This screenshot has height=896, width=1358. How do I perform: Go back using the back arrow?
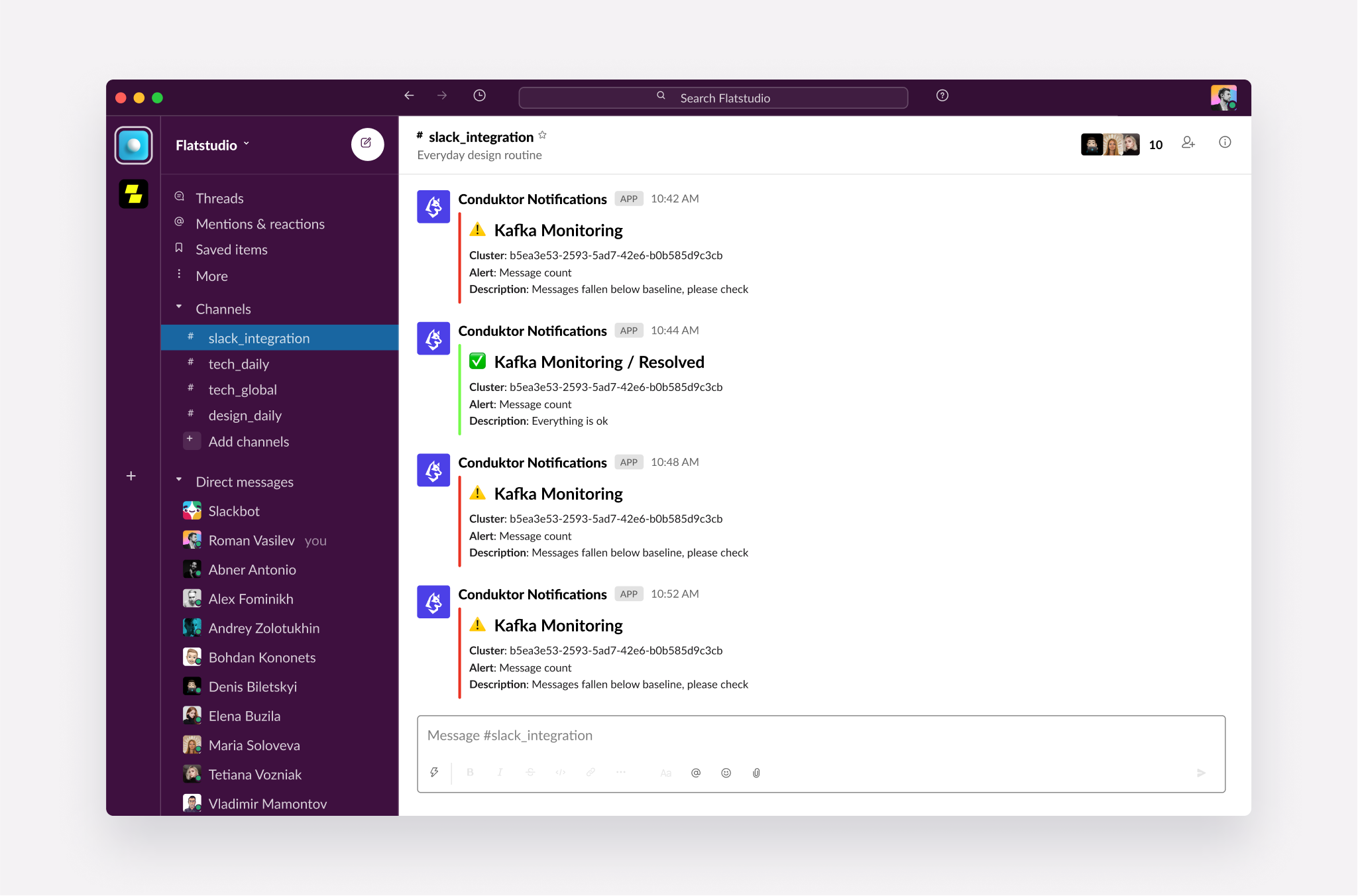point(409,95)
